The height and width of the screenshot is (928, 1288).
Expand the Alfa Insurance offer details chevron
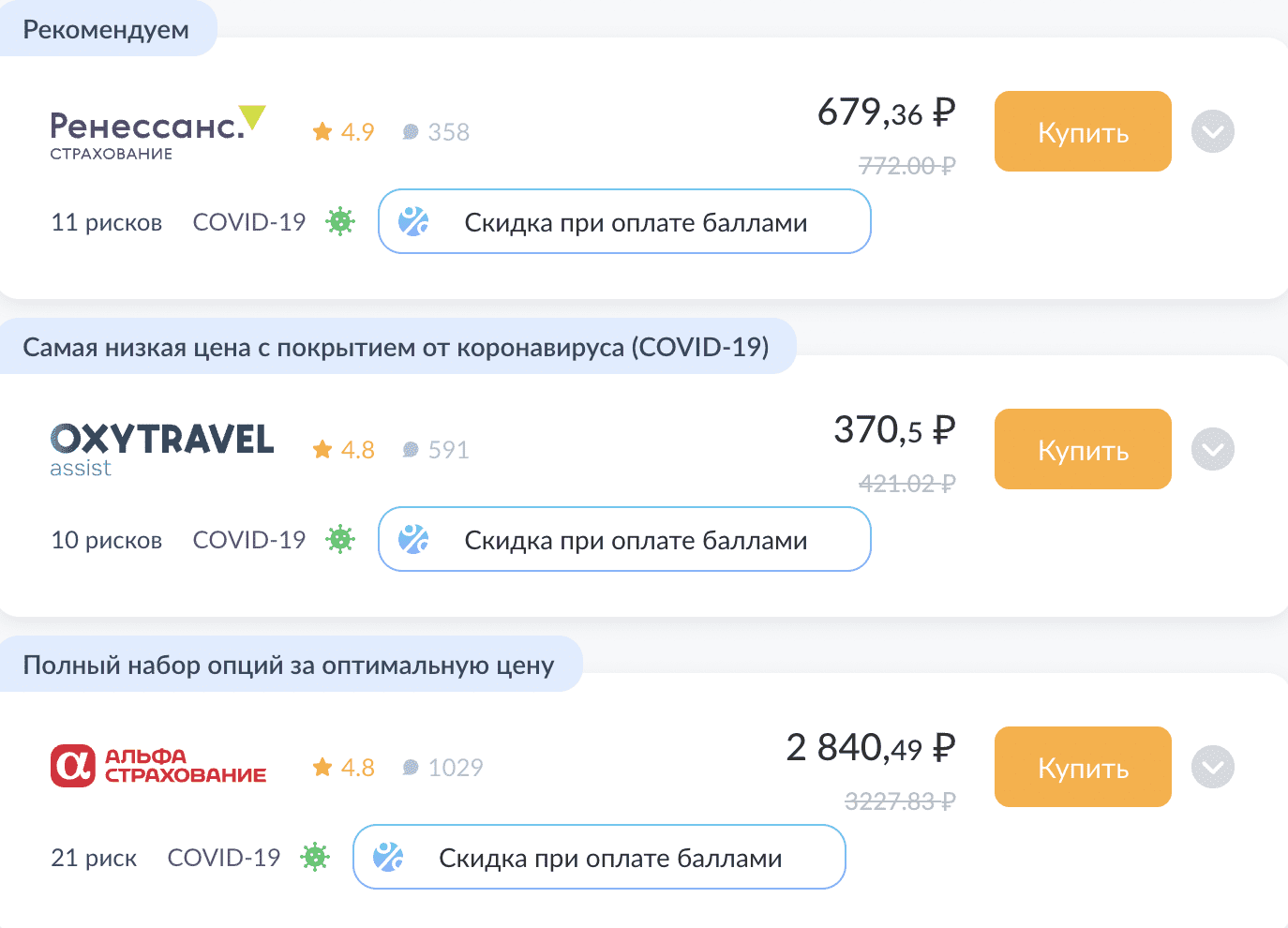1212,768
